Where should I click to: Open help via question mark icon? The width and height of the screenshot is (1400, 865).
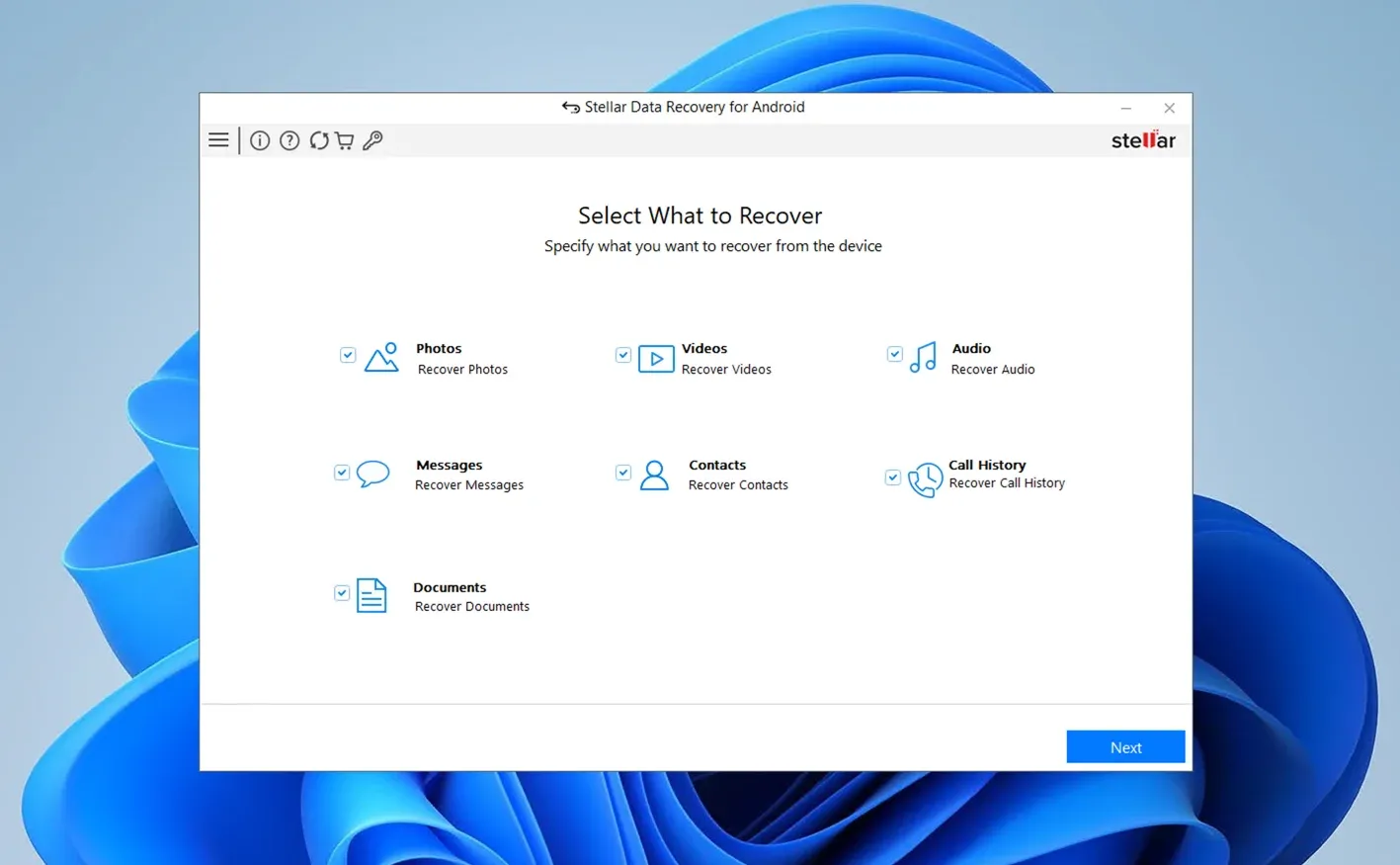pyautogui.click(x=289, y=140)
